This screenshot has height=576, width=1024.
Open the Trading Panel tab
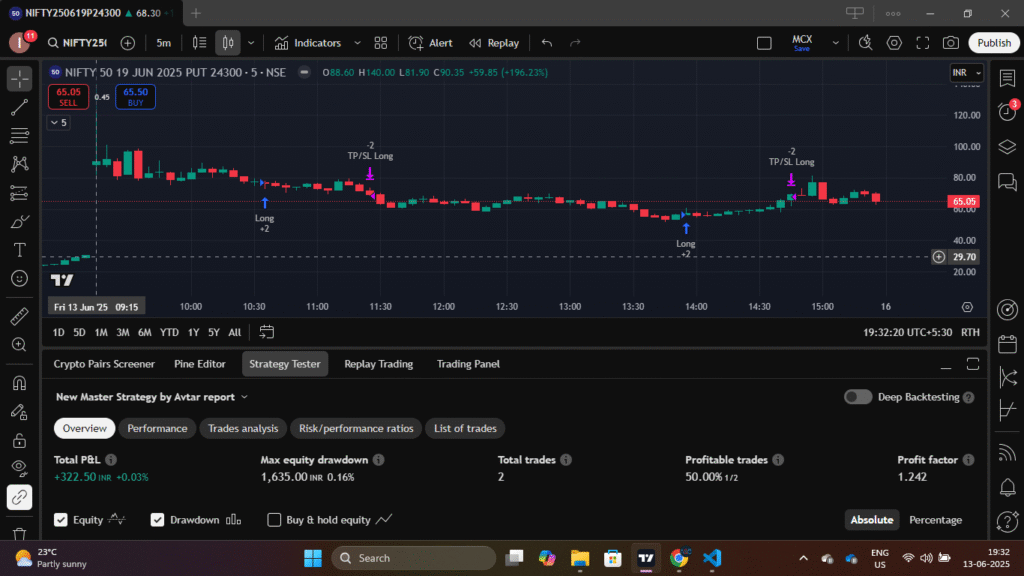[x=468, y=364]
